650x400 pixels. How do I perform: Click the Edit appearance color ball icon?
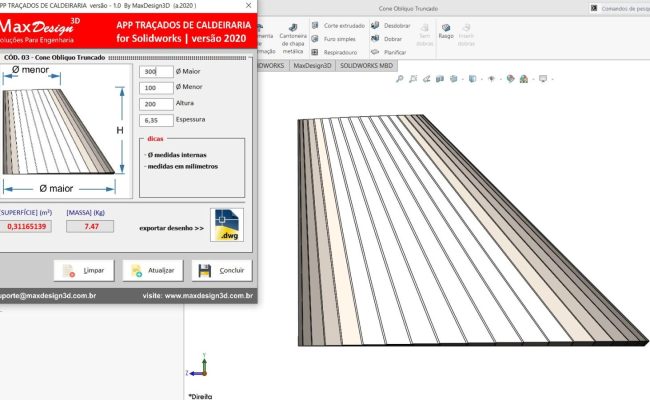click(510, 79)
